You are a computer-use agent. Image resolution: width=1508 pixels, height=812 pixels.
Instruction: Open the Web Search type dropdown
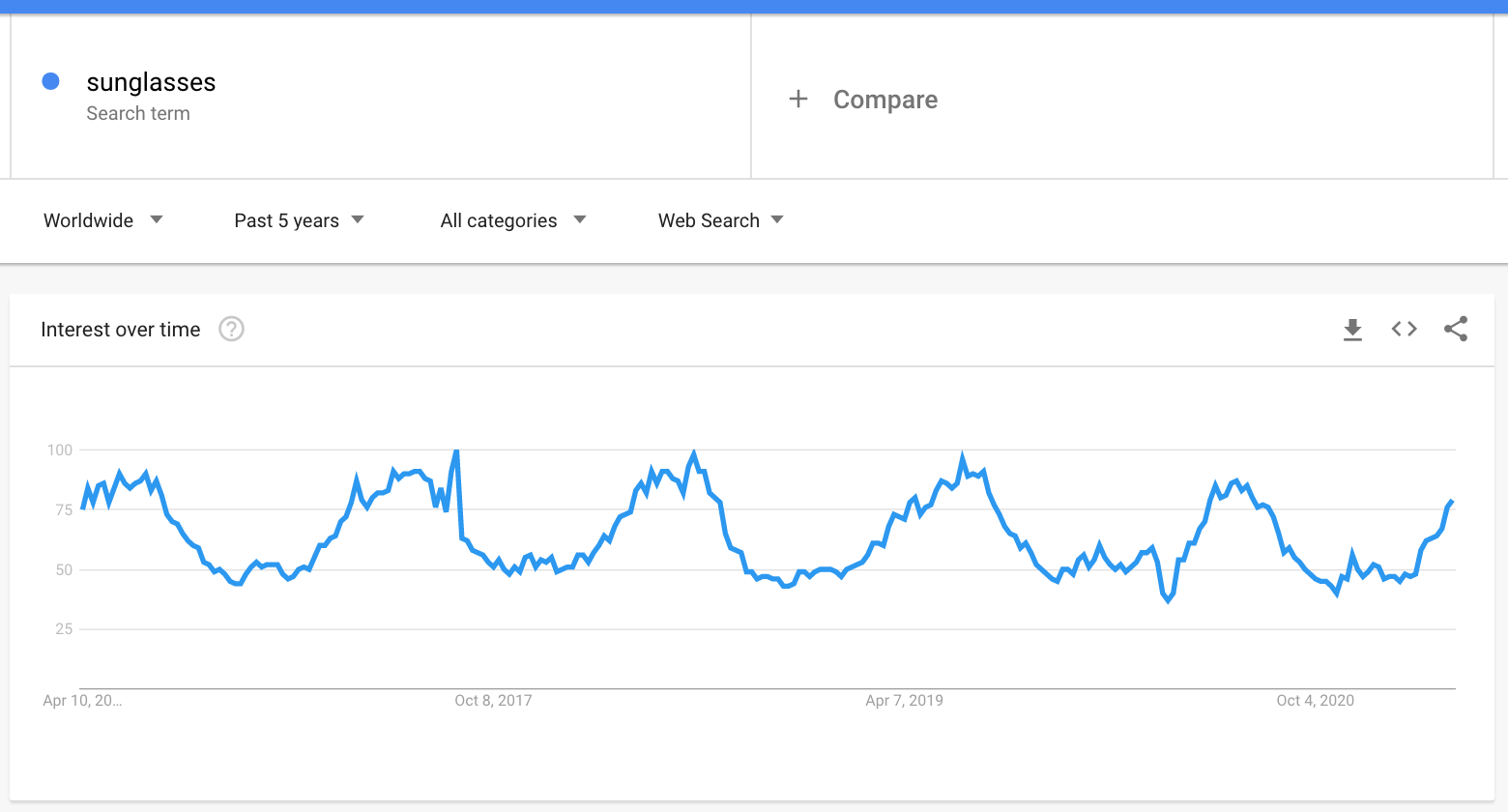coord(720,220)
